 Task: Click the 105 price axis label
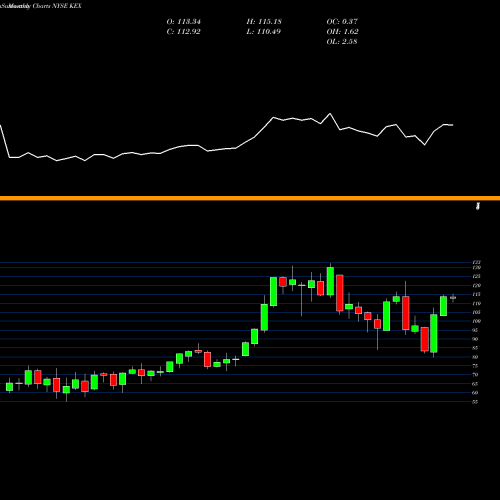point(476,312)
